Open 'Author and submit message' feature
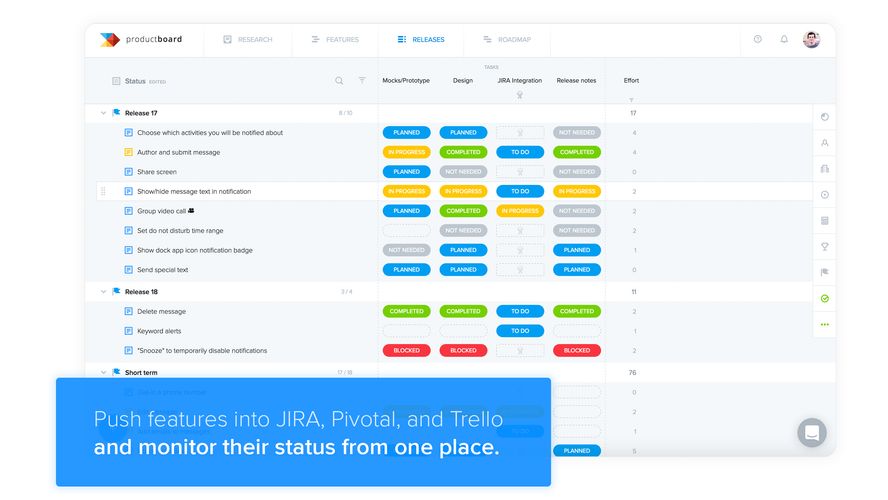The height and width of the screenshot is (500, 888). point(178,152)
